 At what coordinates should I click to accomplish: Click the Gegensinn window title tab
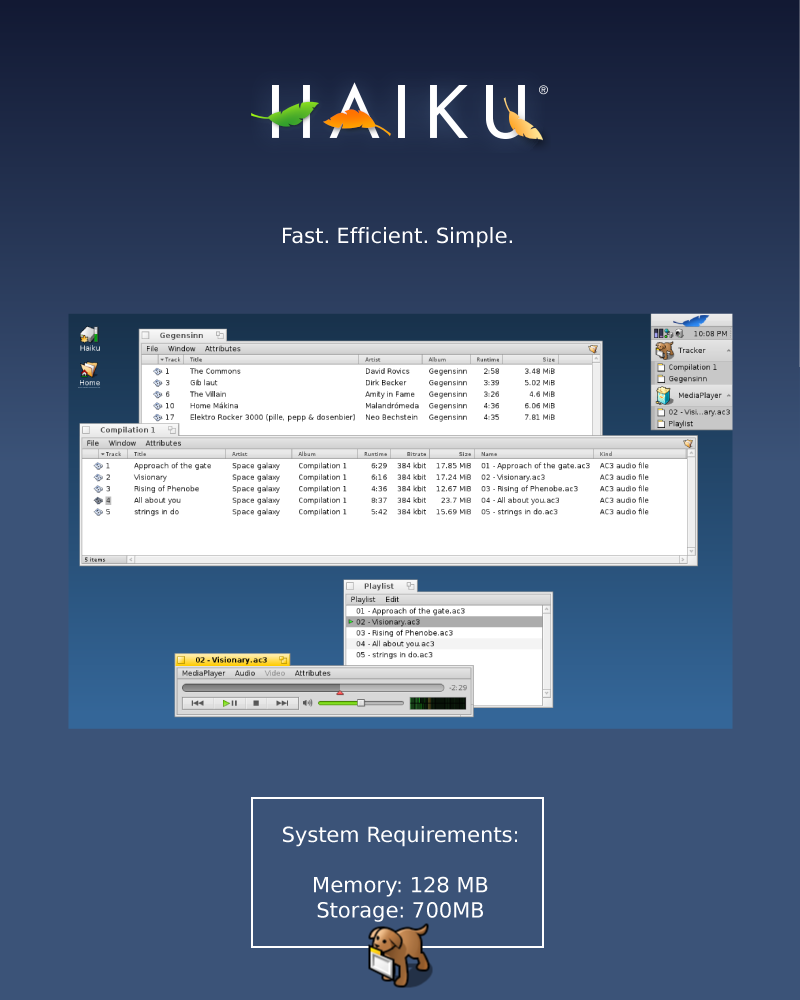coord(181,335)
